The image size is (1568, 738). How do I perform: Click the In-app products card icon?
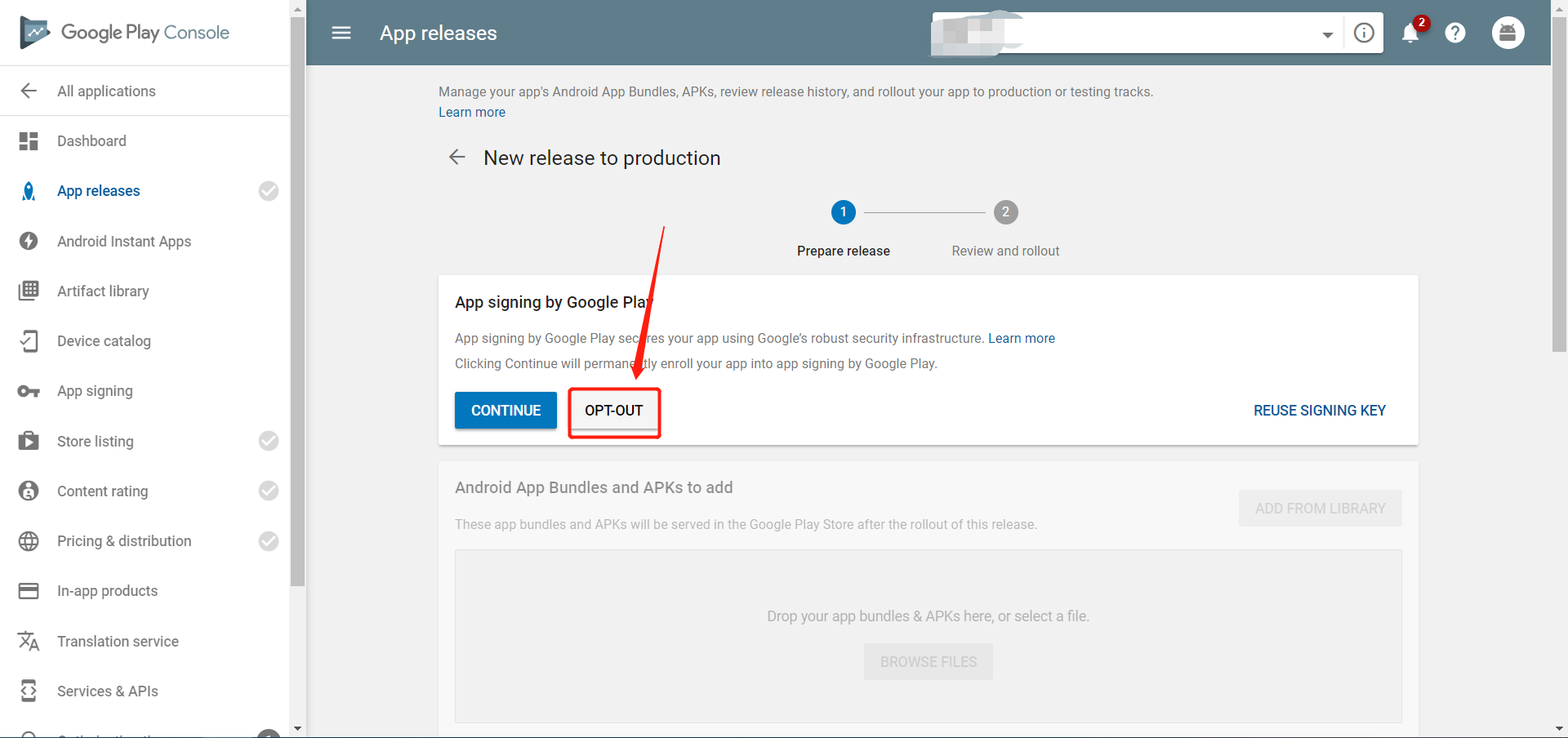(29, 591)
